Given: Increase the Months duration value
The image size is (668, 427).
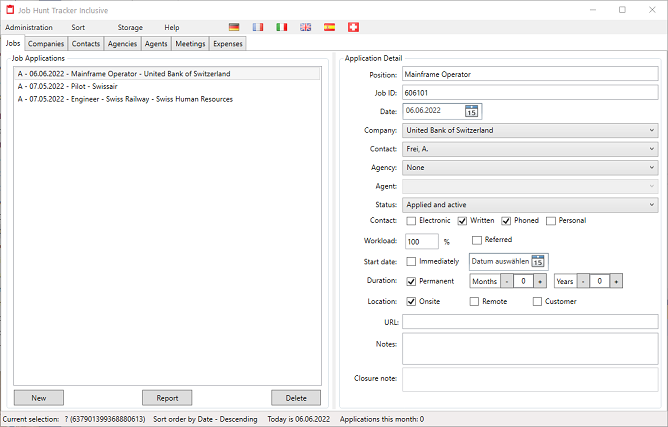Looking at the screenshot, I should click(x=540, y=281).
